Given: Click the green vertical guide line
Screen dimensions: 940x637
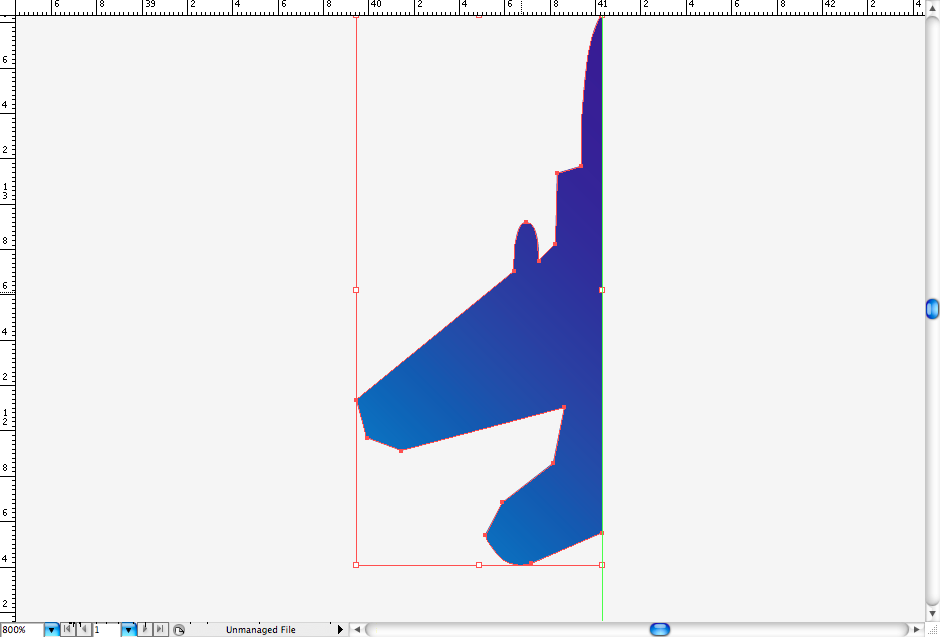Looking at the screenshot, I should point(603,590).
